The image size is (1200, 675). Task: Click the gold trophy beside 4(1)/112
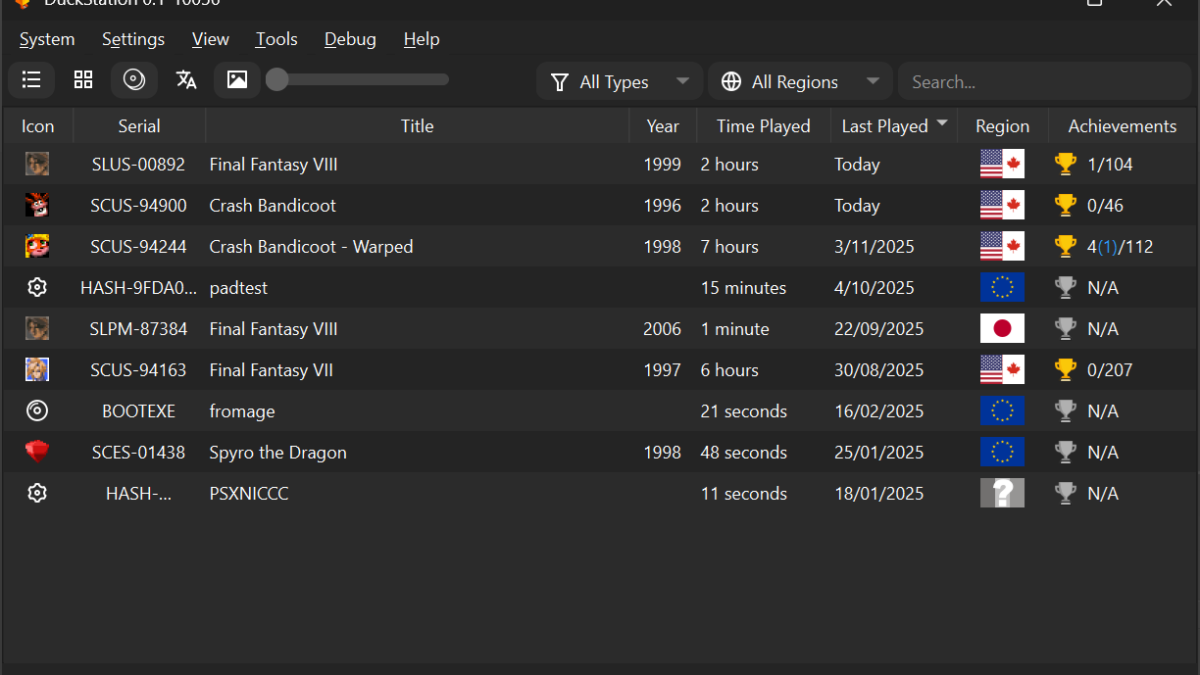click(1066, 246)
